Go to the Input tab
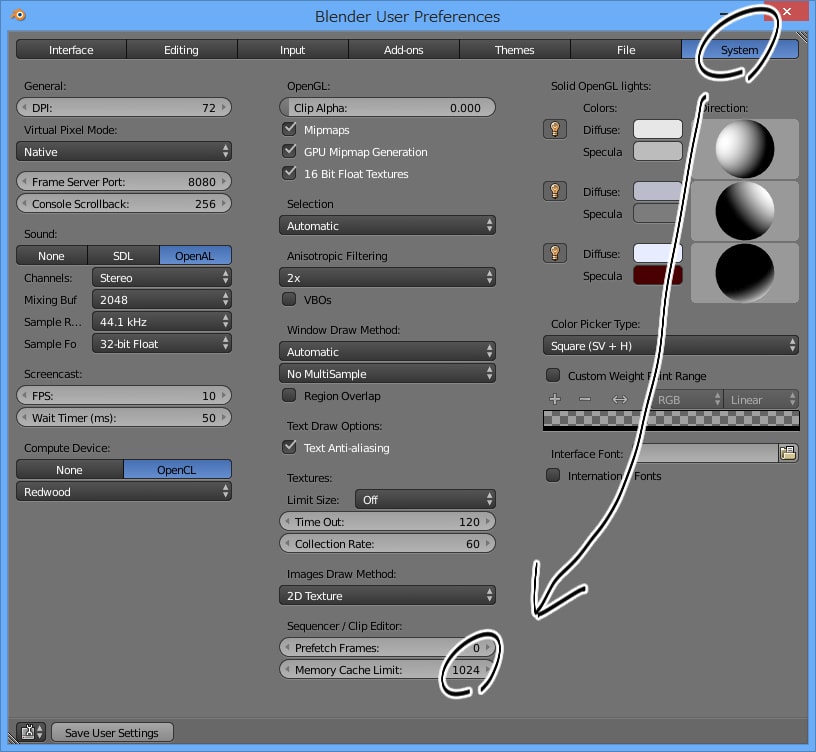 point(292,49)
